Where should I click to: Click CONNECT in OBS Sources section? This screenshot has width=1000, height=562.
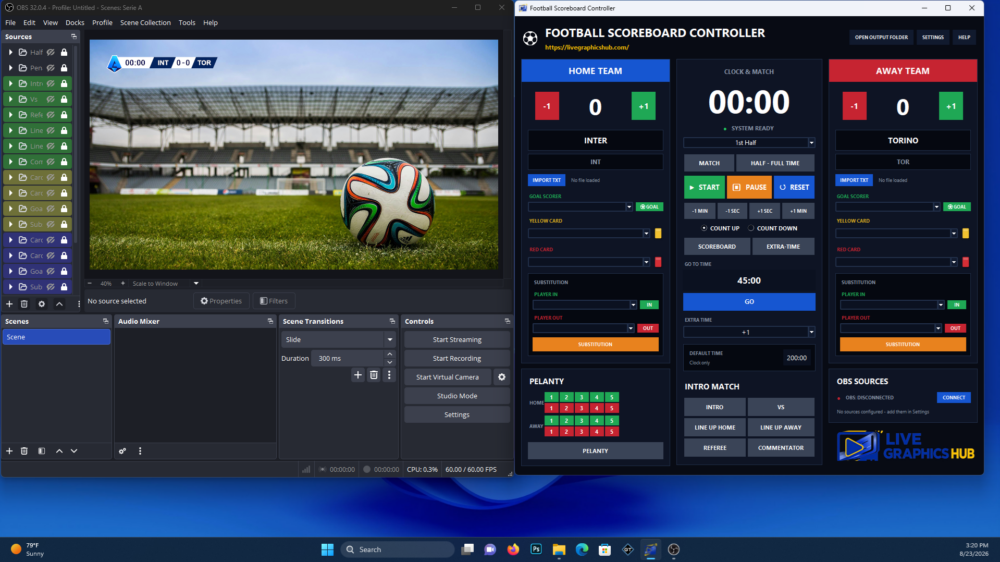[x=953, y=397]
